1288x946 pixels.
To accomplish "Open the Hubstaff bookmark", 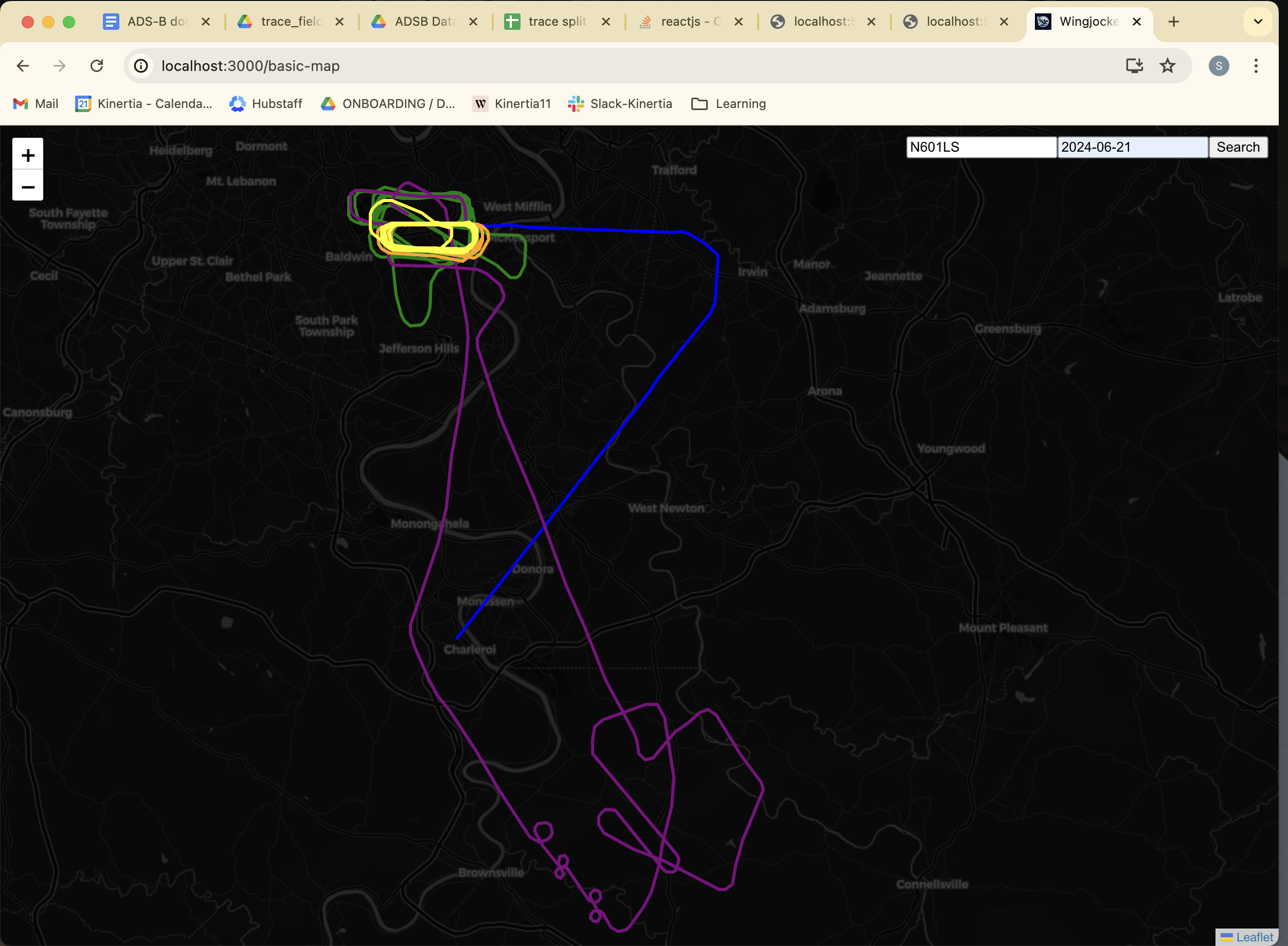I will 266,104.
